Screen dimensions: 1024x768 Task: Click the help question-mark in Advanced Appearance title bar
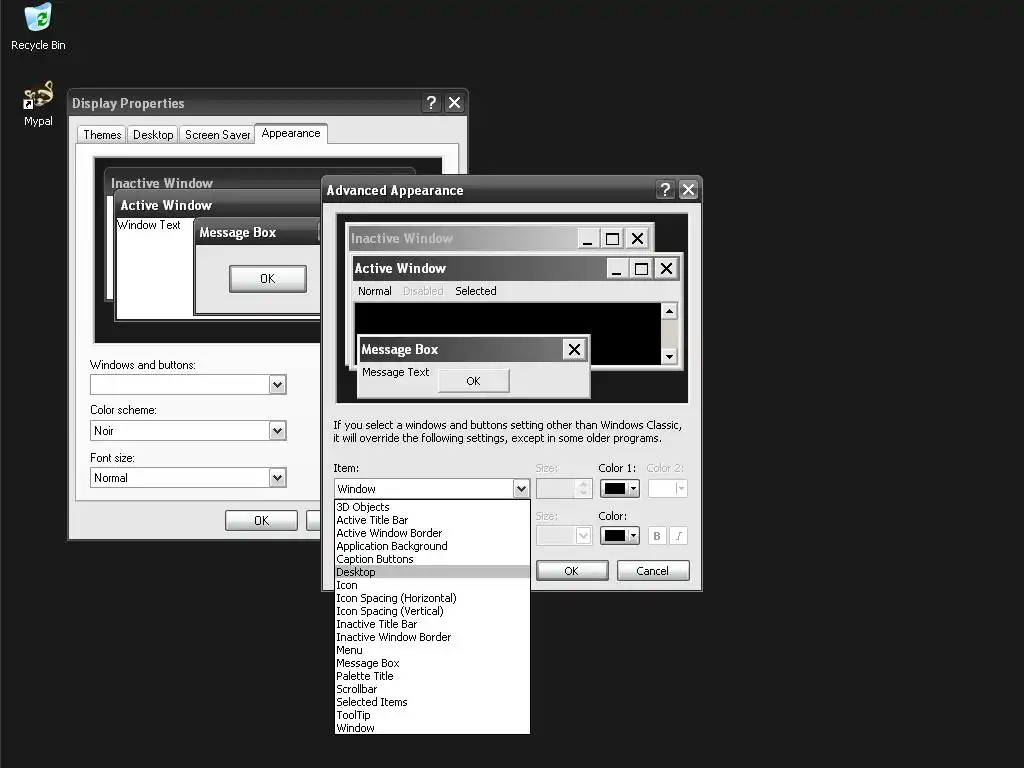click(x=665, y=189)
